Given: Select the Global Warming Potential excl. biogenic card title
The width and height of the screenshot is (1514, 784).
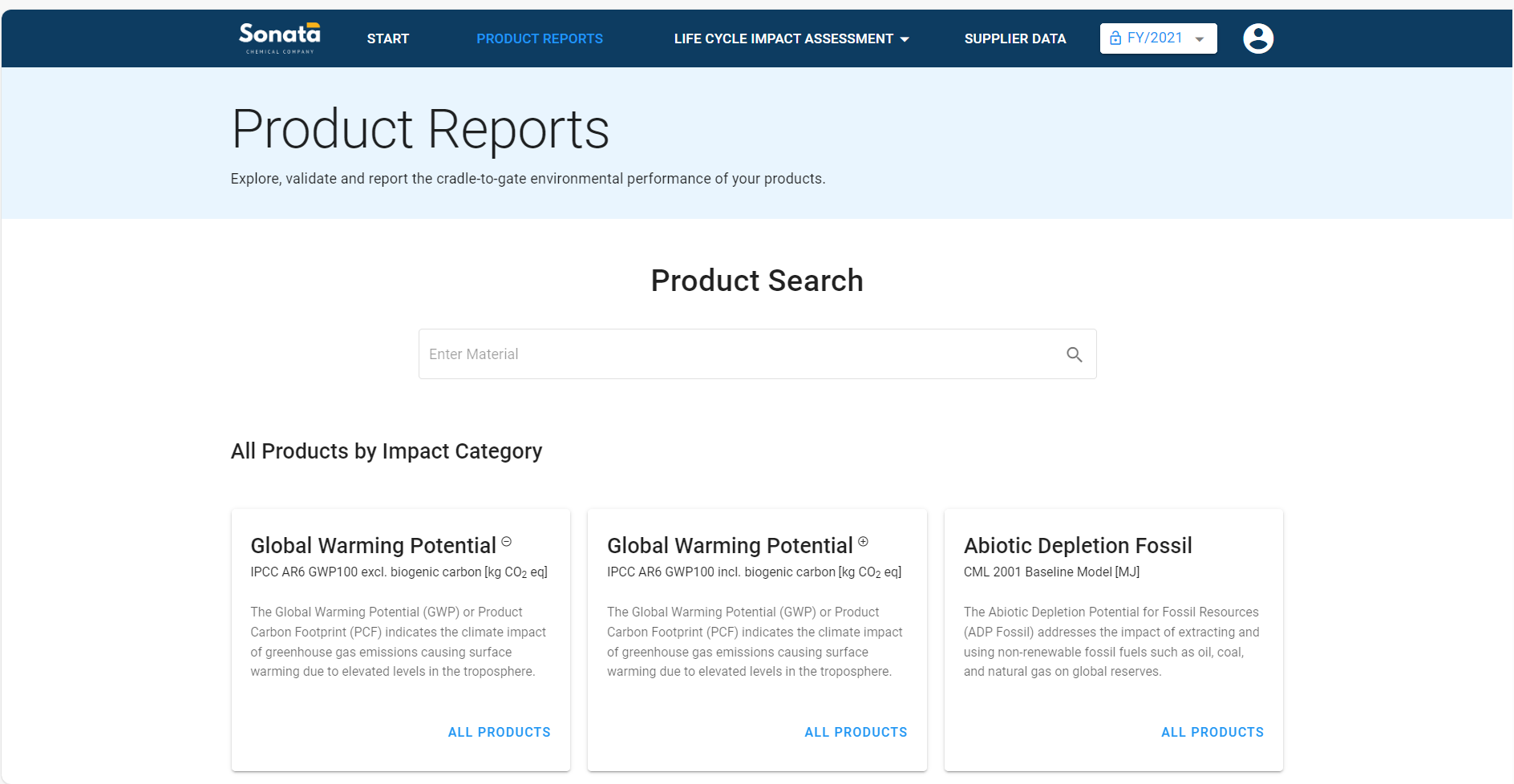Looking at the screenshot, I should 373,546.
